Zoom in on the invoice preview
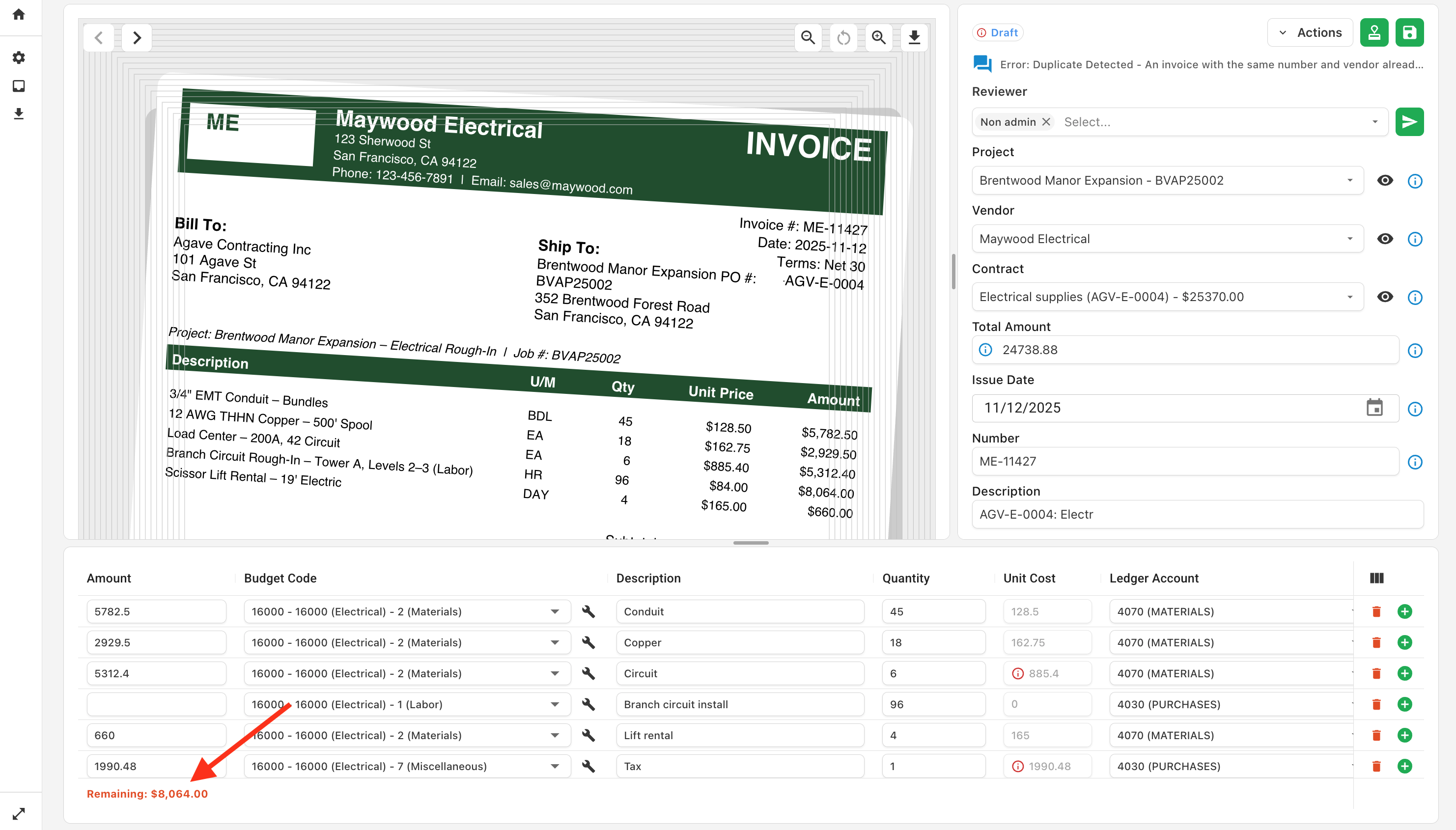 click(x=878, y=37)
